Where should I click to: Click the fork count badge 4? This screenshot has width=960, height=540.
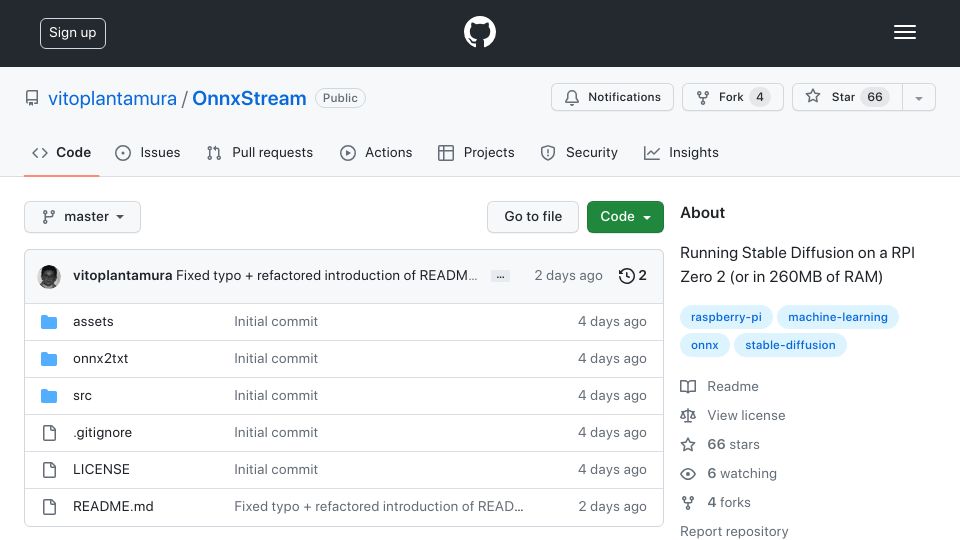(x=760, y=97)
